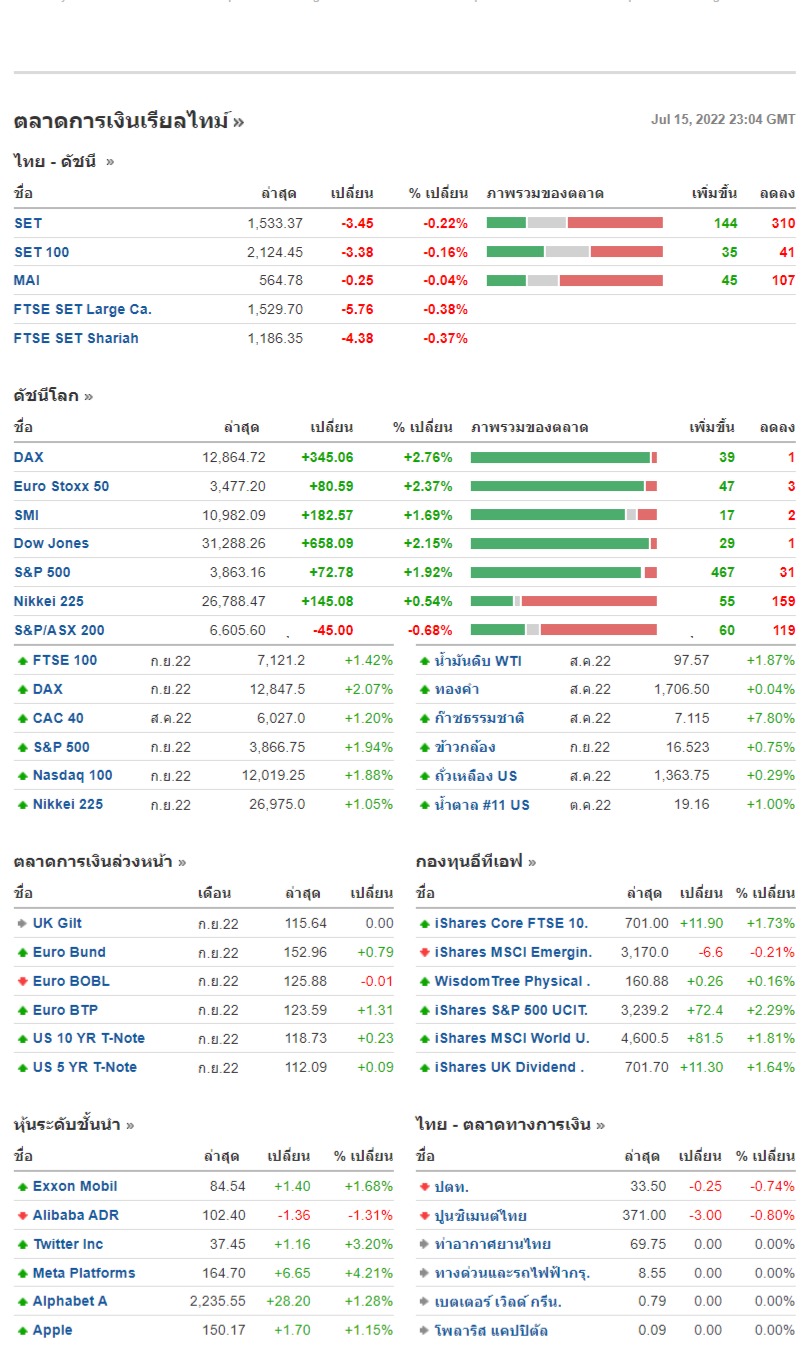Click the red arrow icon beside iShares MSCI Emergin.

point(425,953)
